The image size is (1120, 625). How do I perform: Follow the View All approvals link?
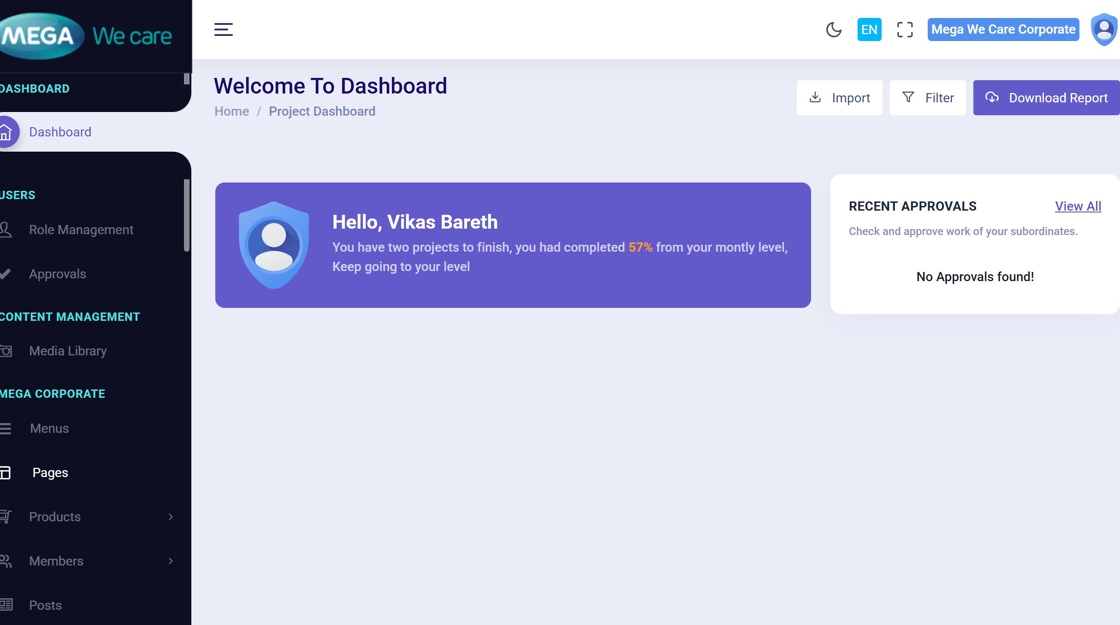[x=1077, y=206]
